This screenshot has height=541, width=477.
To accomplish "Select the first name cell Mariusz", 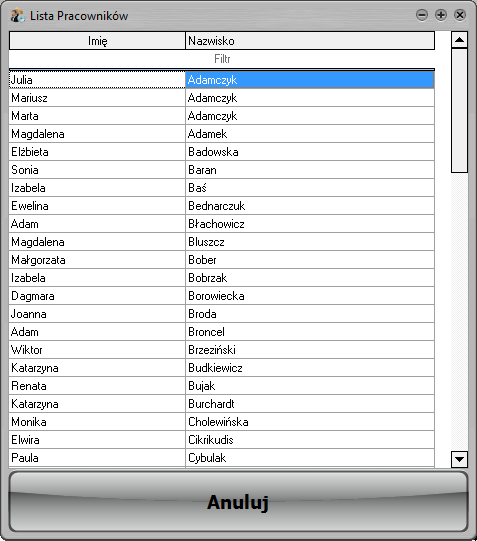I will pyautogui.click(x=97, y=98).
